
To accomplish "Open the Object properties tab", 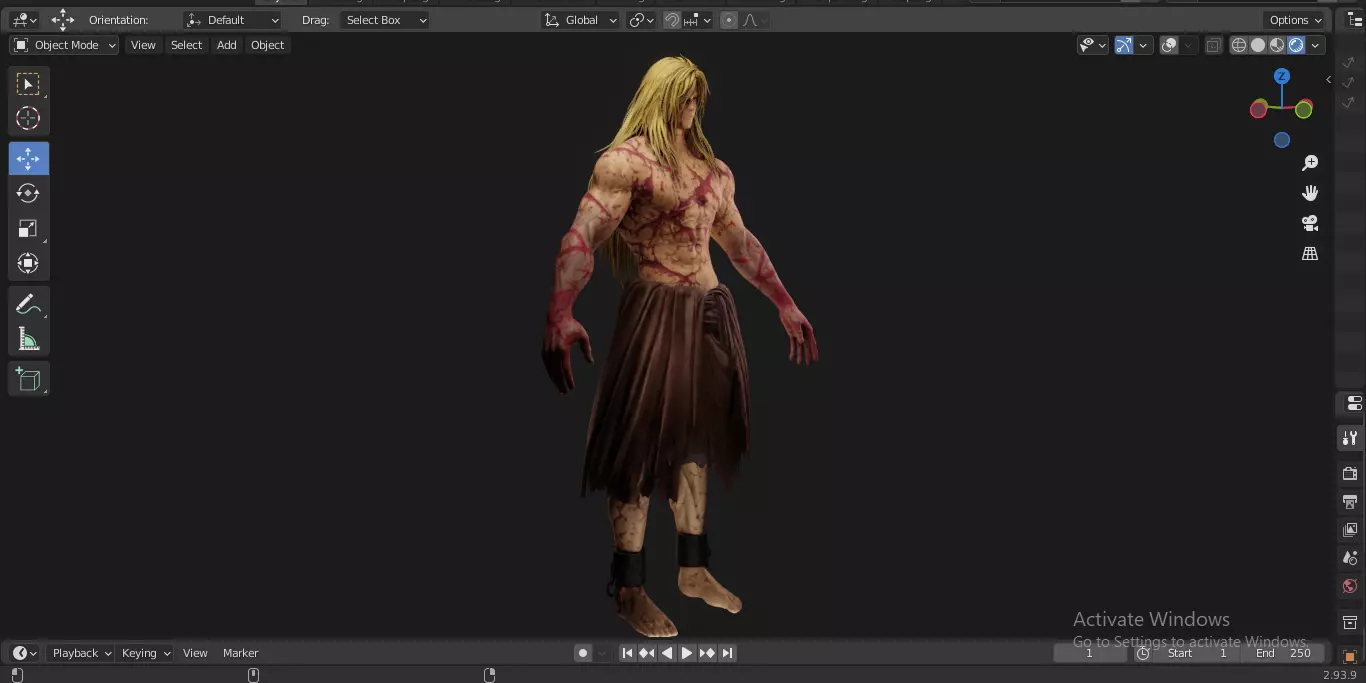I will pos(1351,657).
